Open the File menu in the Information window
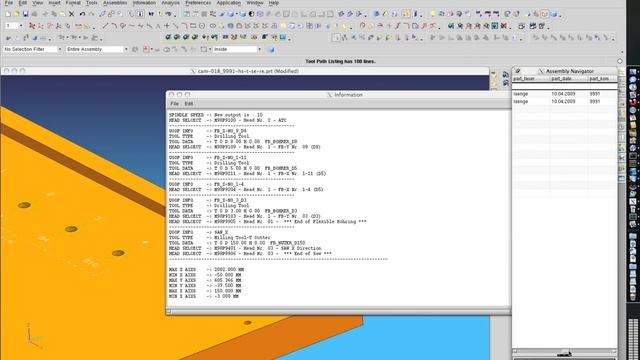Screen dimensions: 640x360 tap(174, 104)
